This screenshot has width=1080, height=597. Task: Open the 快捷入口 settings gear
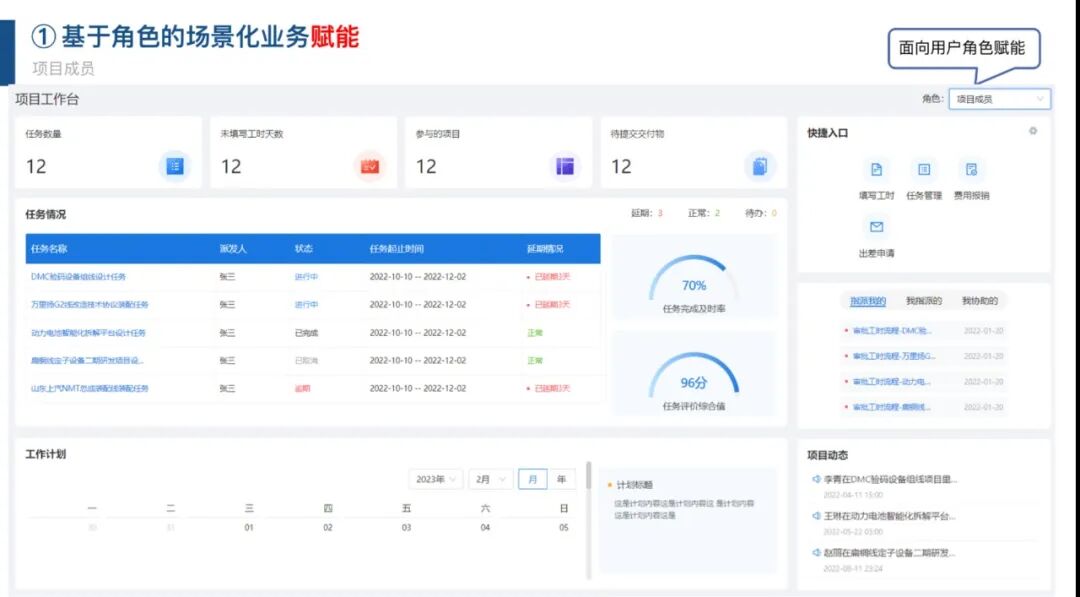pos(1035,131)
